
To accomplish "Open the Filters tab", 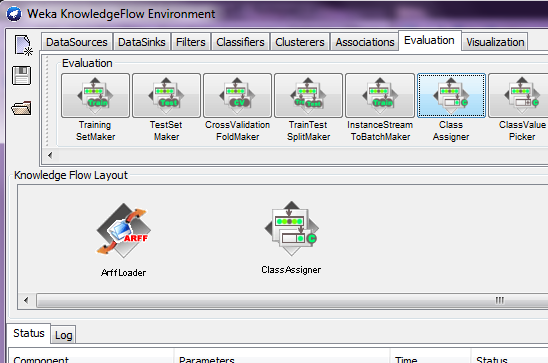I will [190, 42].
